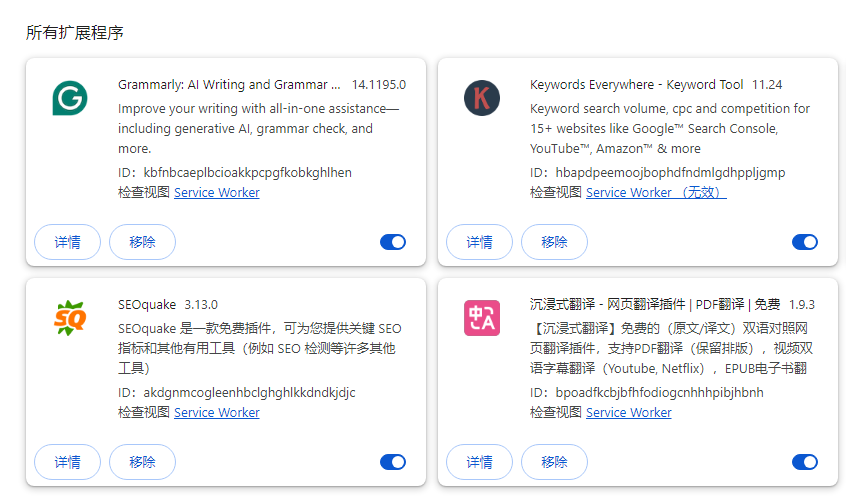Remove SEOquake with its 移除 button

pos(142,462)
